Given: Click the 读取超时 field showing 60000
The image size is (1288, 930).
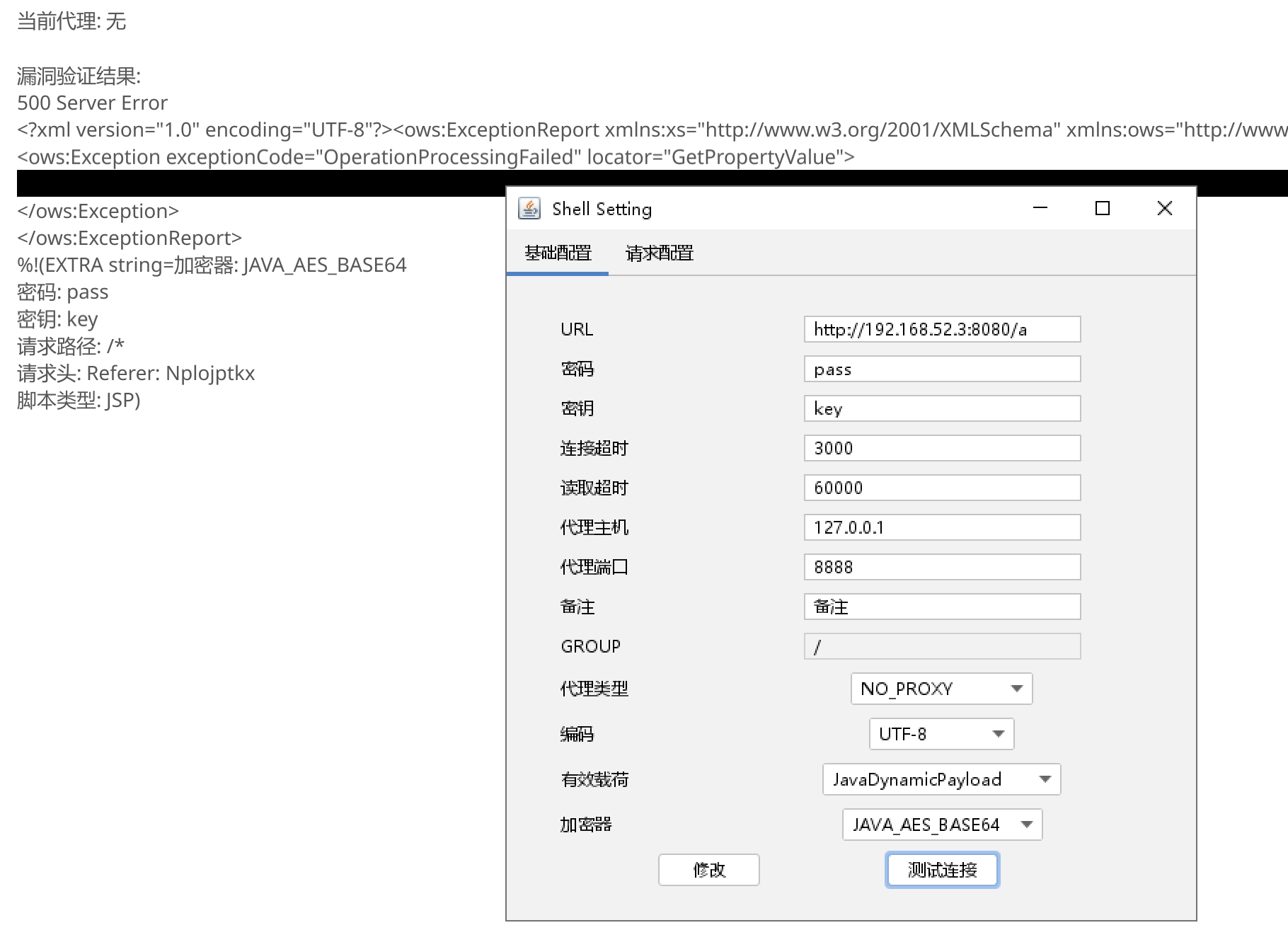Looking at the screenshot, I should pos(942,488).
